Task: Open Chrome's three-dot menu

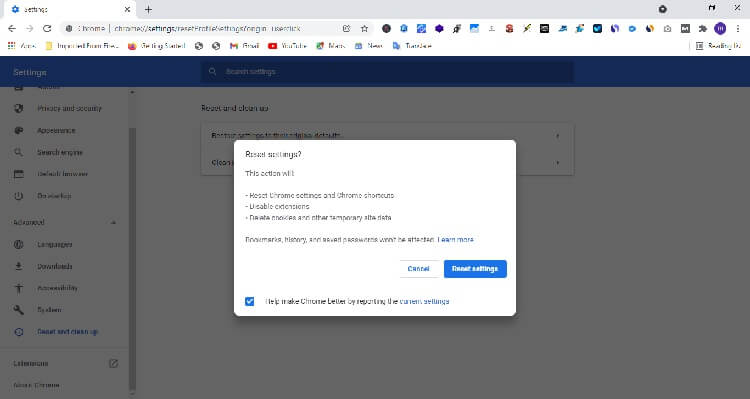Action: coord(738,29)
